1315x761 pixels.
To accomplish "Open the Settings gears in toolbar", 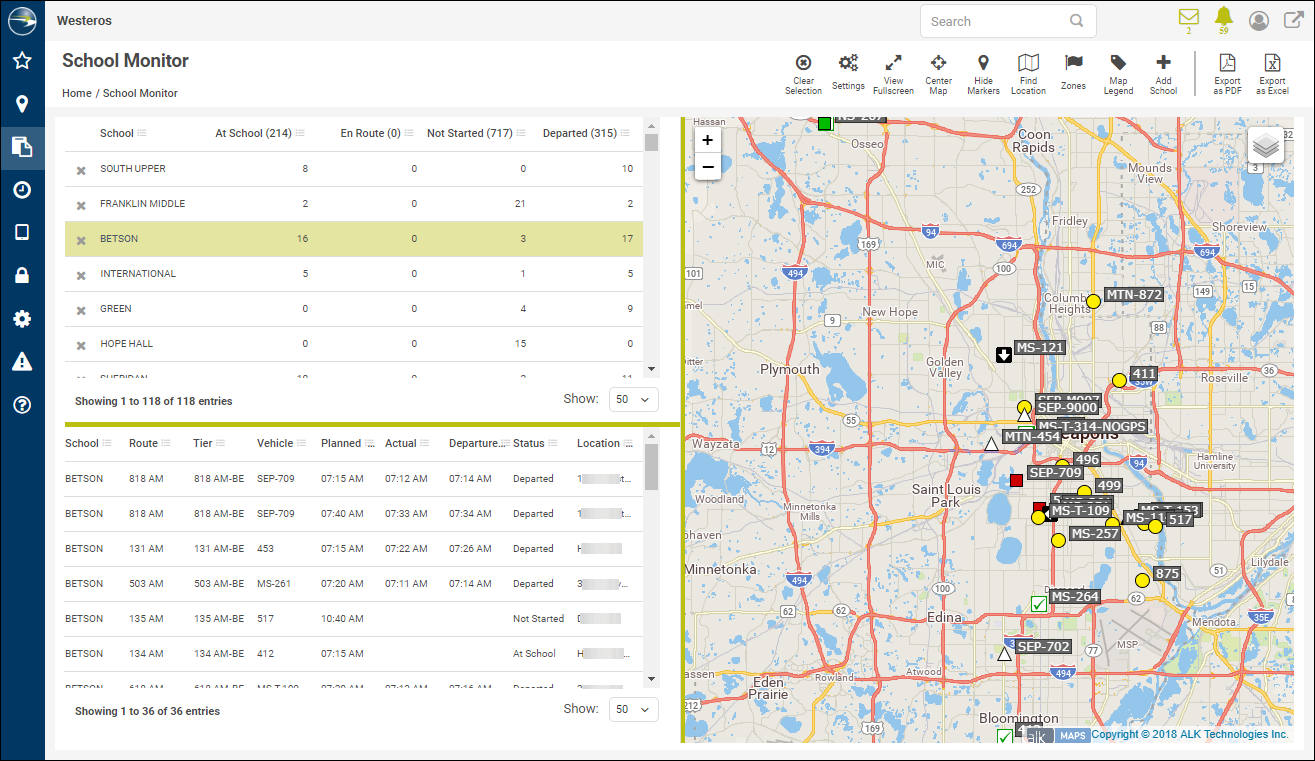I will pyautogui.click(x=848, y=64).
